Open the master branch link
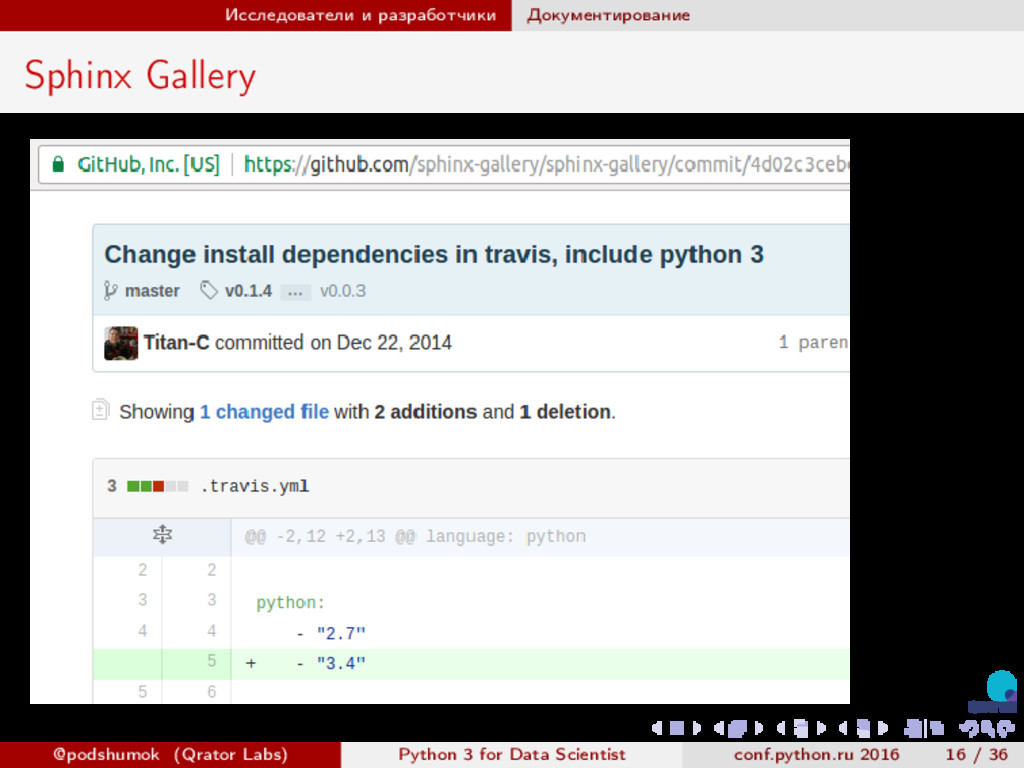Image resolution: width=1024 pixels, height=768 pixels. point(152,291)
